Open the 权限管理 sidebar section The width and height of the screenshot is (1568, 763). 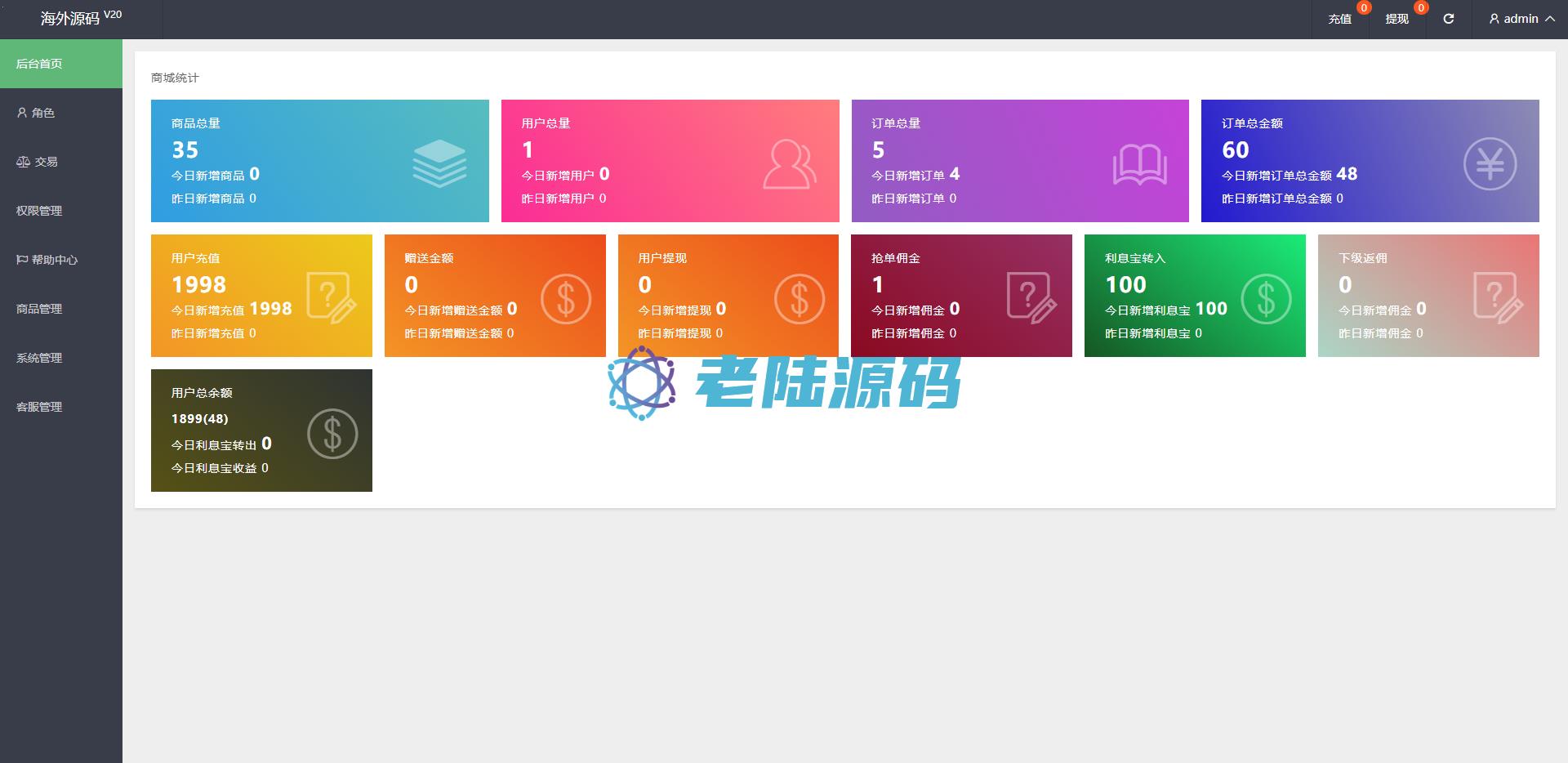pyautogui.click(x=39, y=211)
